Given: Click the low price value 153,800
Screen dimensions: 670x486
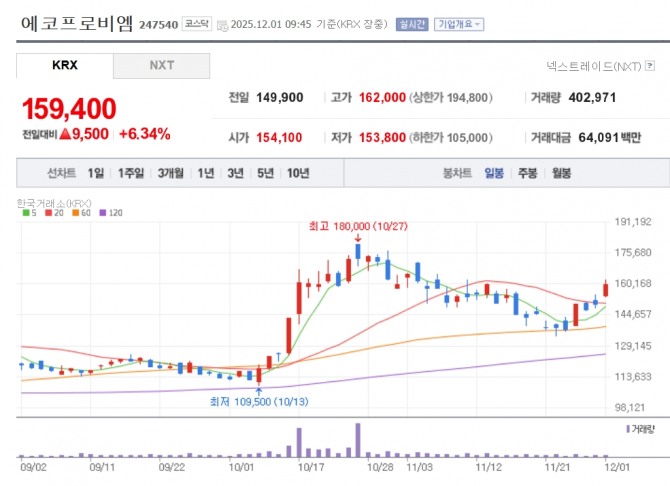Looking at the screenshot, I should coord(382,138).
